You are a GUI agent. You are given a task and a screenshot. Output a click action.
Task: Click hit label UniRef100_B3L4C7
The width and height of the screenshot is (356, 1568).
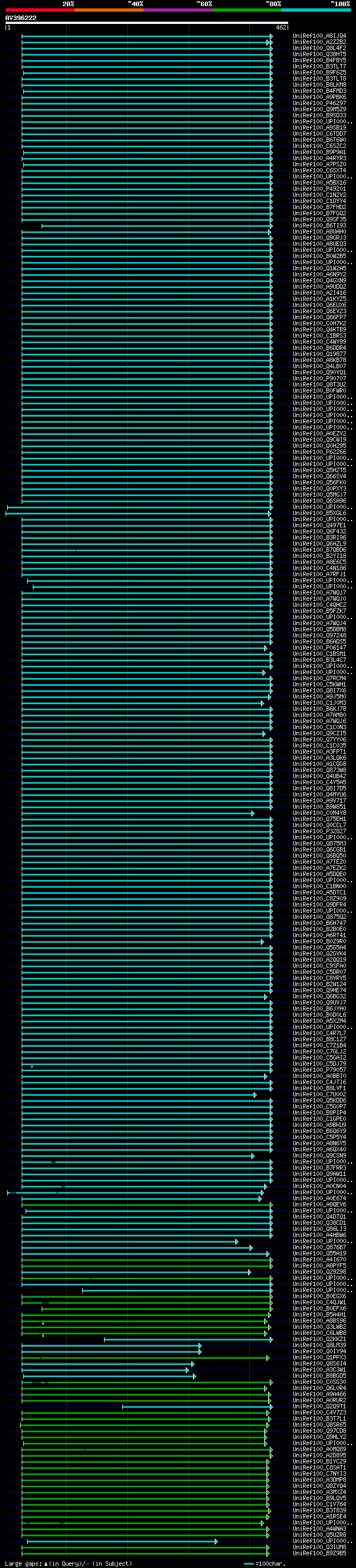coord(319,660)
